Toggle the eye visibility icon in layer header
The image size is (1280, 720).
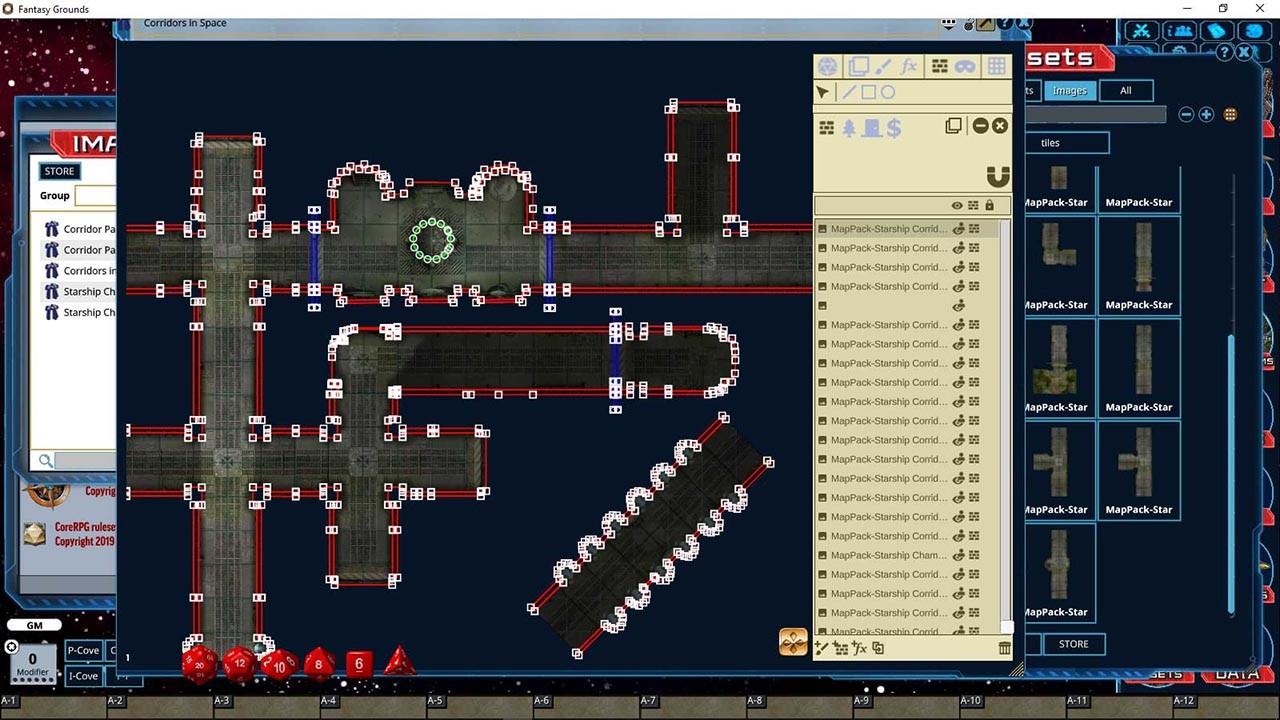coord(956,204)
